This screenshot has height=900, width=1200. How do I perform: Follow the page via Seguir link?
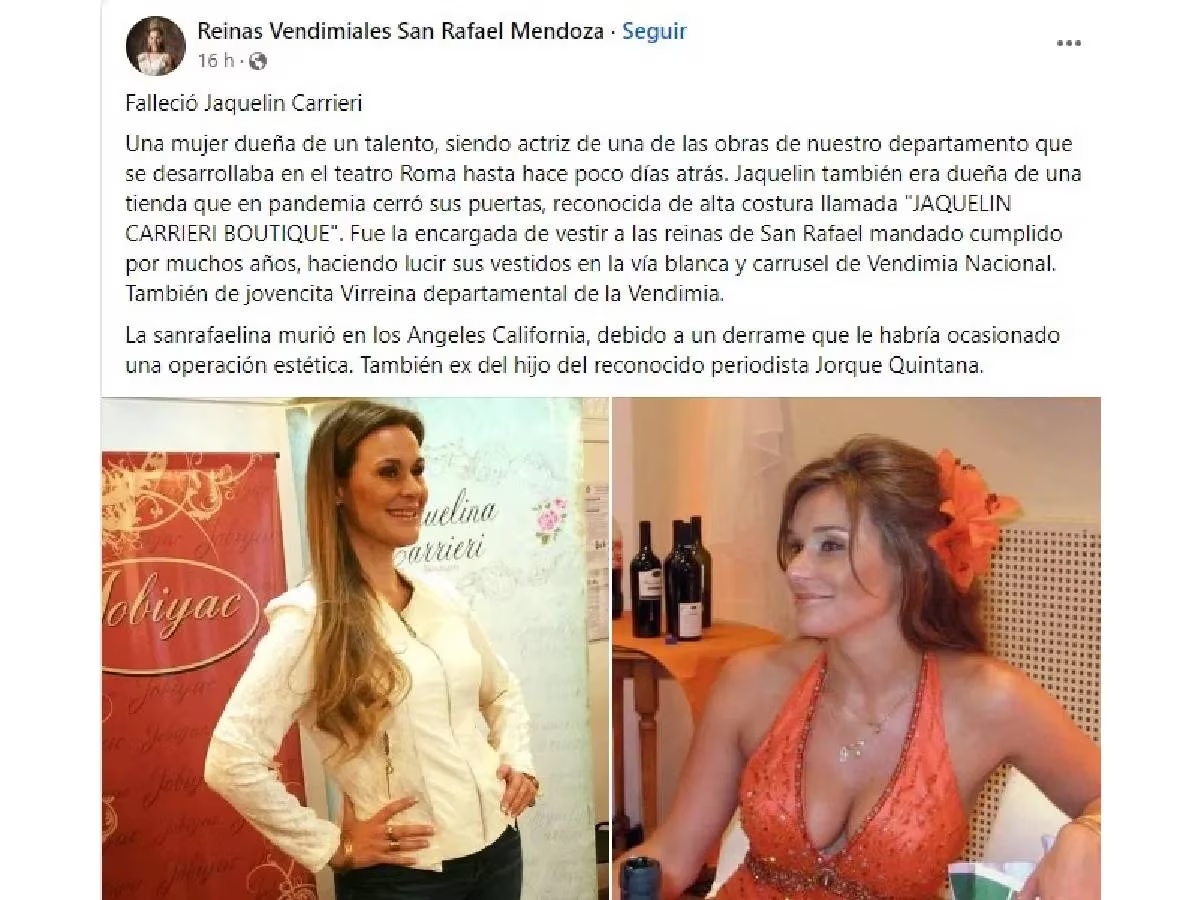coord(654,31)
